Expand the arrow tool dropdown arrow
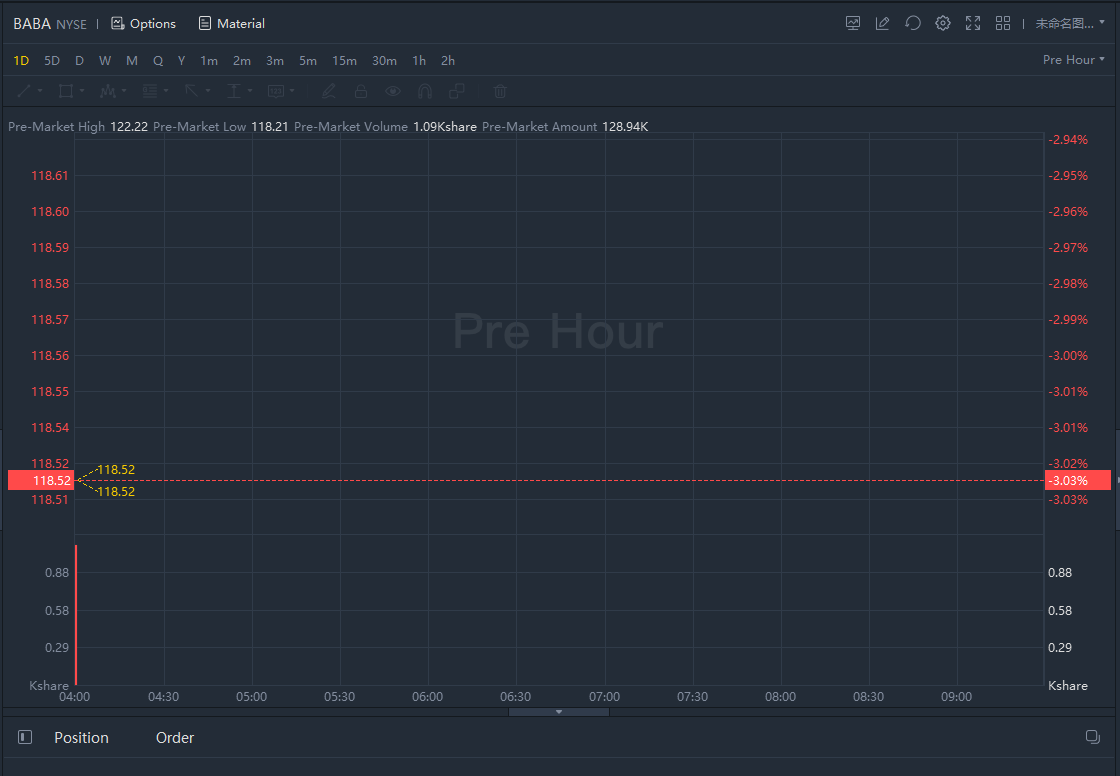 (x=208, y=91)
